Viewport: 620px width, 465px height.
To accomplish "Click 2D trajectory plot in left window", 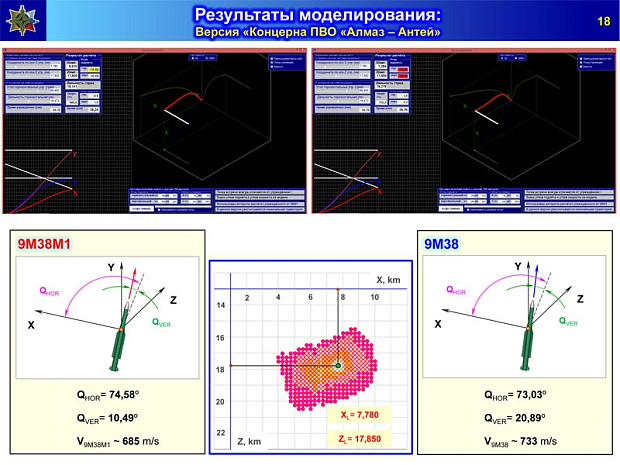I will coord(40,181).
